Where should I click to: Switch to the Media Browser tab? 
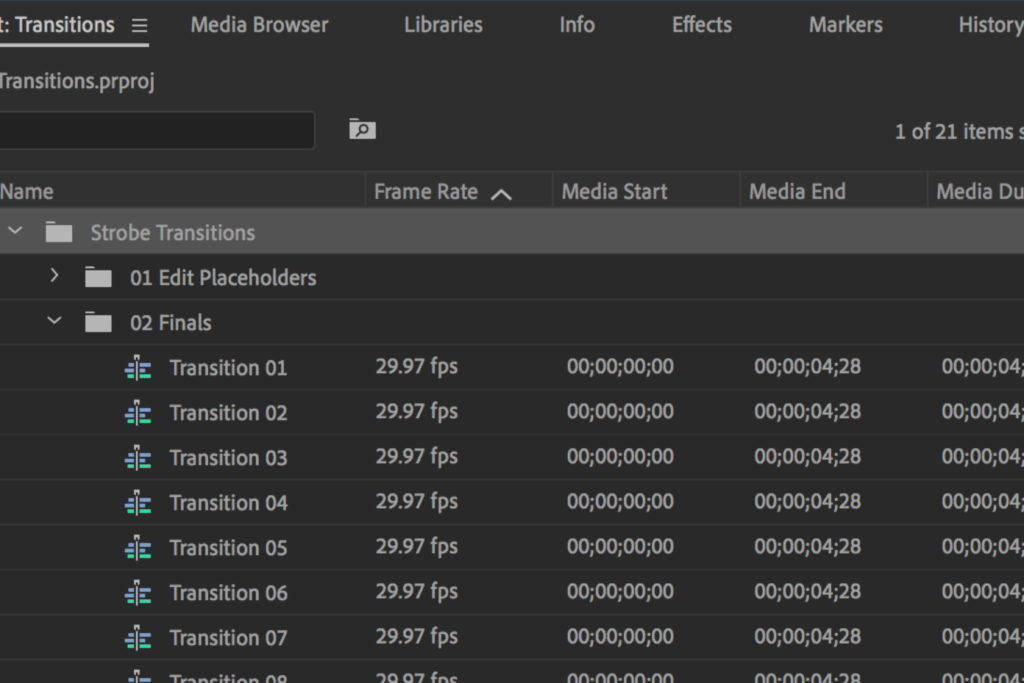pyautogui.click(x=259, y=25)
